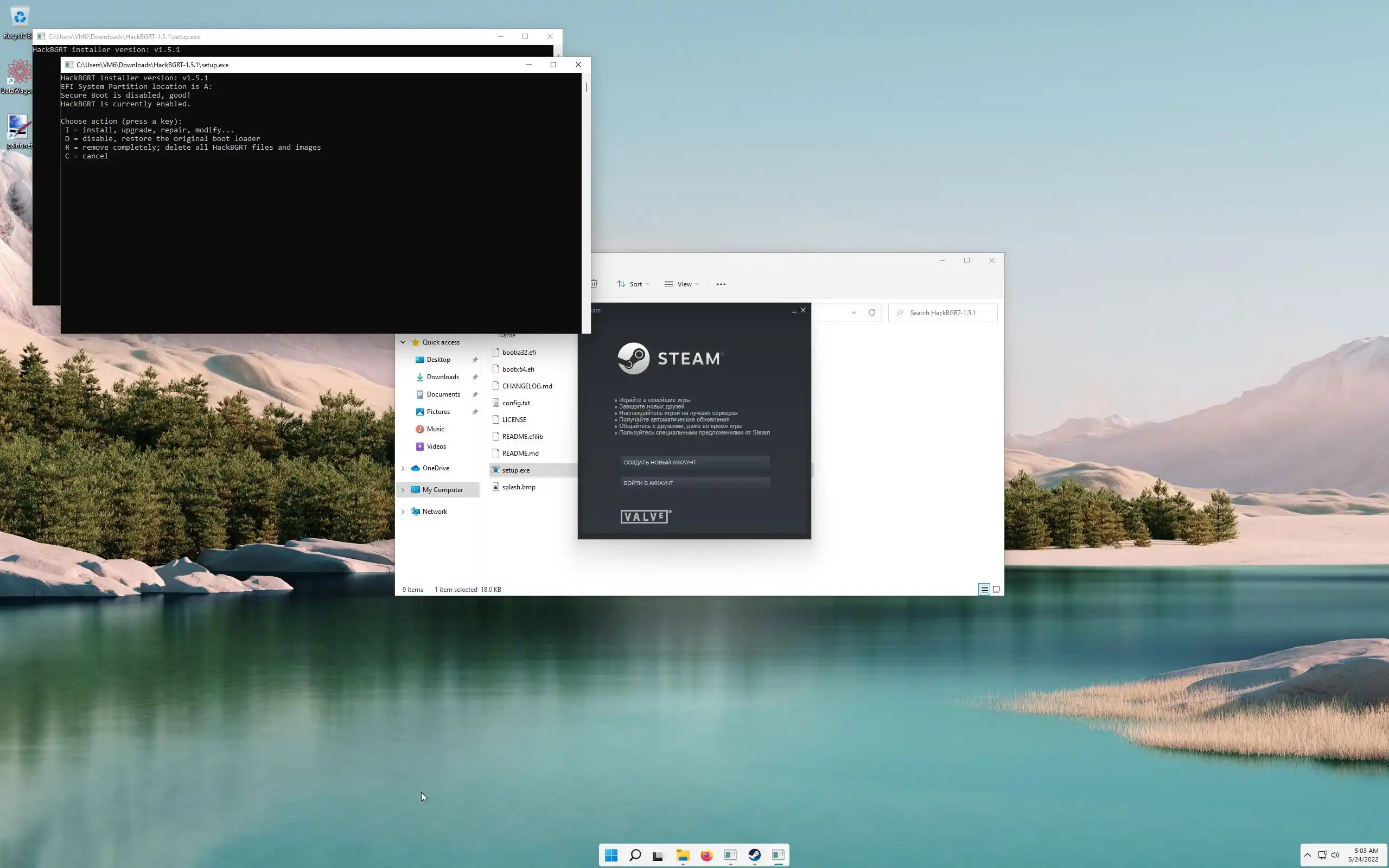The image size is (1389, 868).
Task: Click the volume icon in system tray
Action: [1335, 855]
